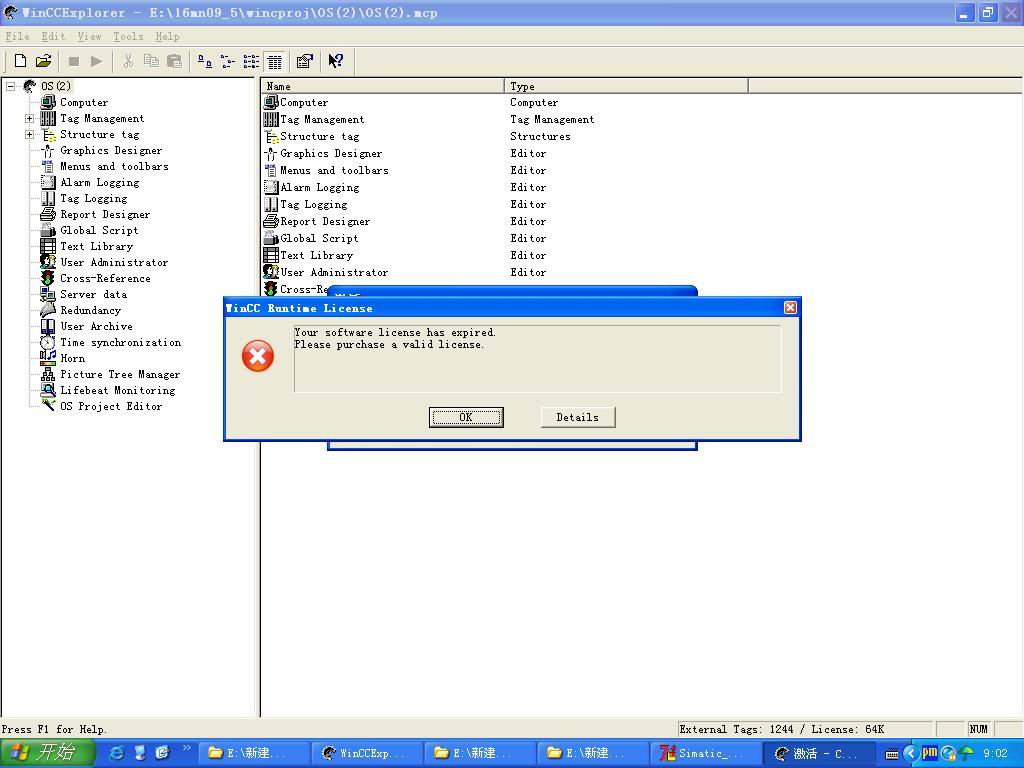Click the Cut scissors toolbar icon
Viewport: 1024px width, 768px height.
coord(128,61)
